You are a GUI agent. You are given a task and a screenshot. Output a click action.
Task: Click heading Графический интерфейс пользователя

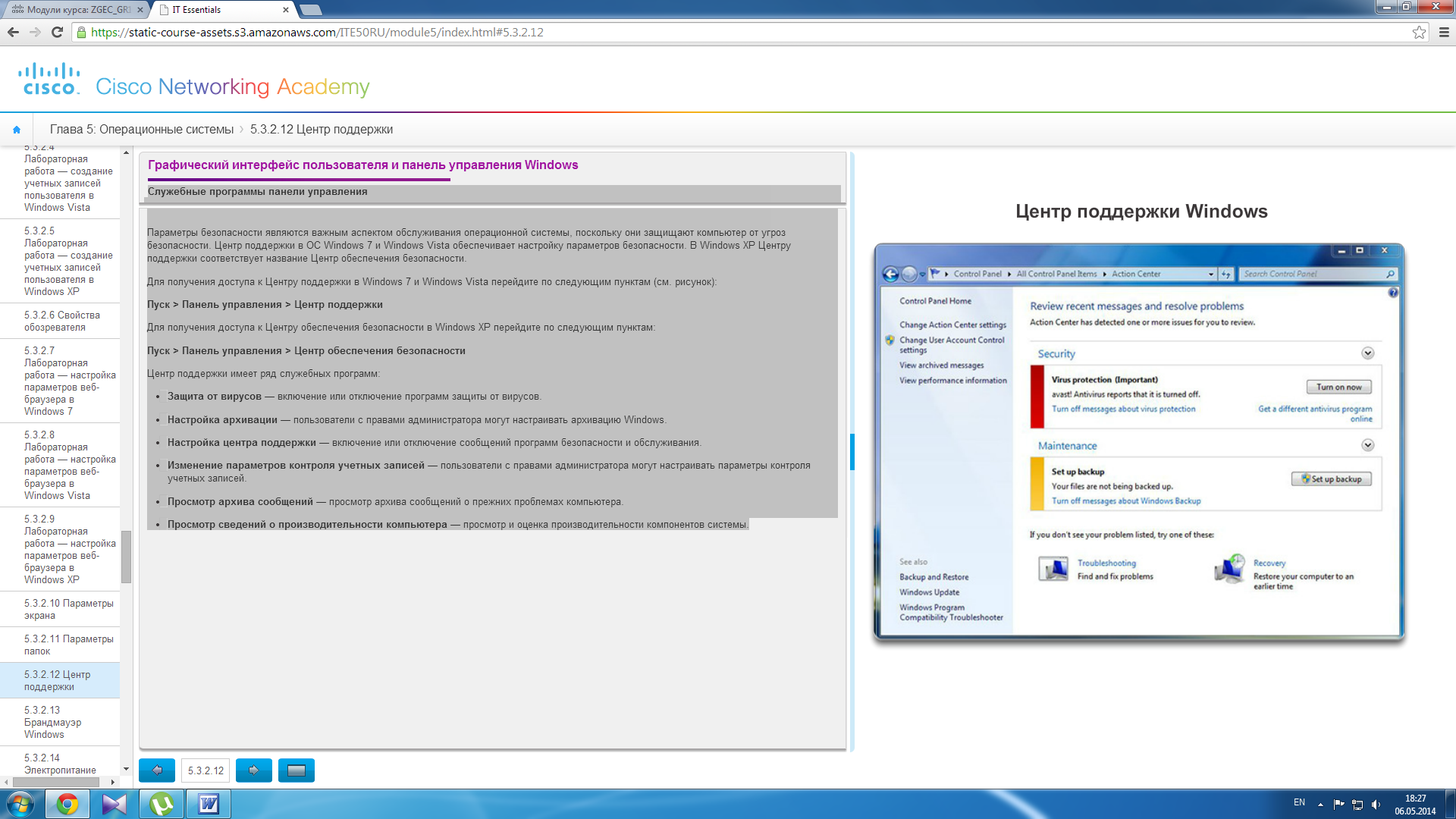pos(362,165)
